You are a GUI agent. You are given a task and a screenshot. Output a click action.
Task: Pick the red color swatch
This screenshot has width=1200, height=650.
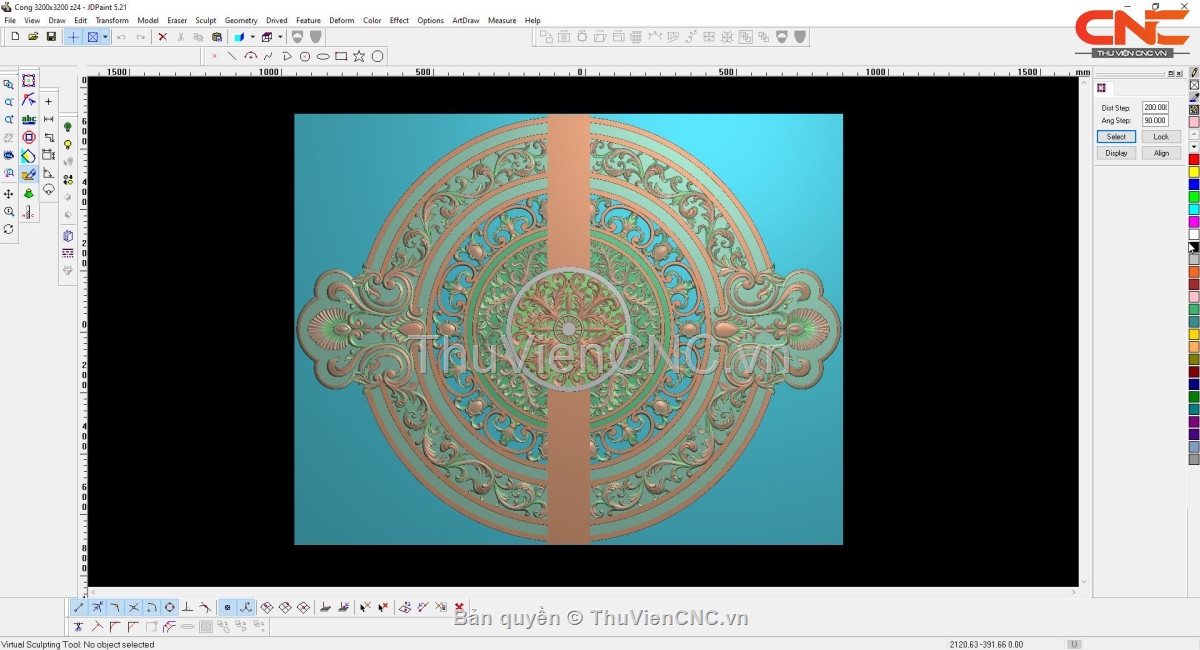click(x=1193, y=160)
